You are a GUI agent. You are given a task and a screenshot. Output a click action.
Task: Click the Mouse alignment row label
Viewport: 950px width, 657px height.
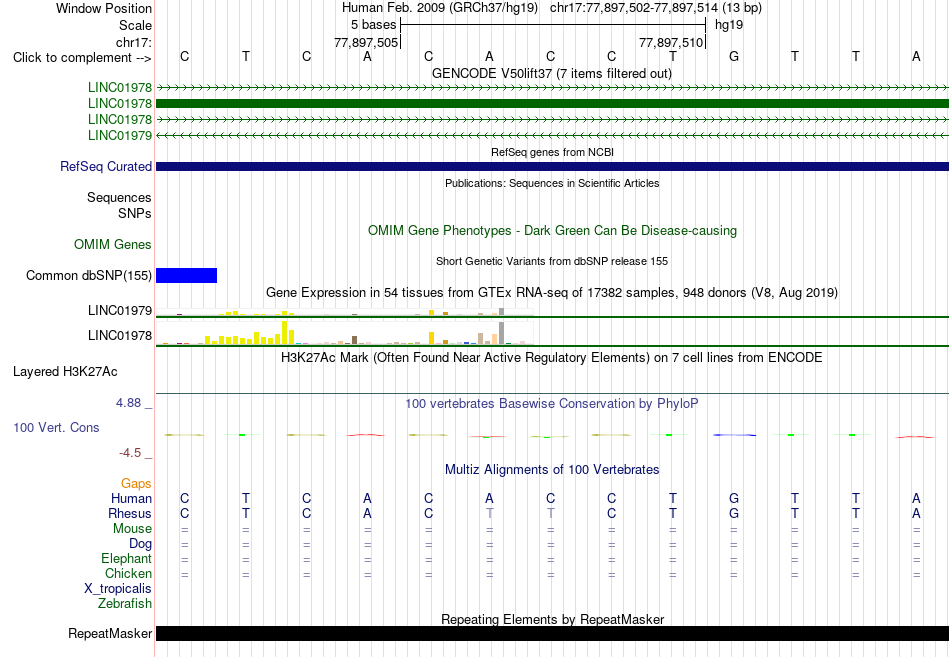point(132,529)
